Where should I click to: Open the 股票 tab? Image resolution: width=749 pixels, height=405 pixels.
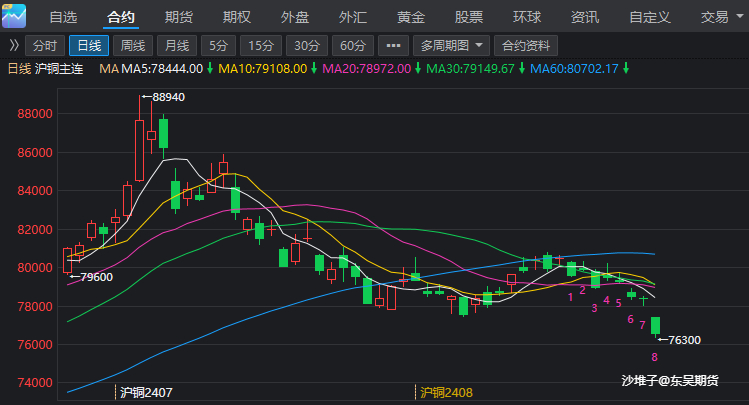tap(469, 17)
